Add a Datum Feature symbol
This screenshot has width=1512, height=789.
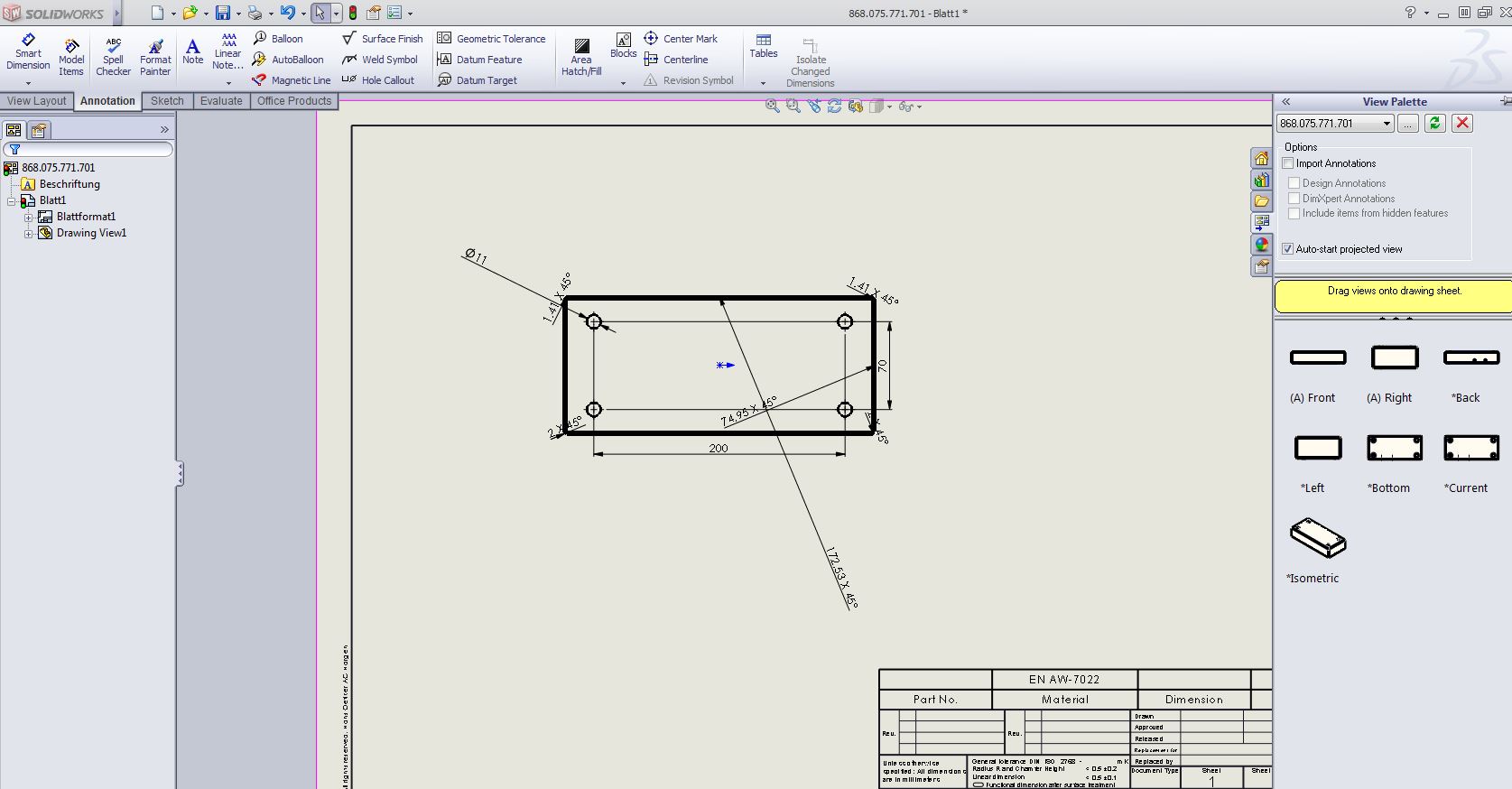479,60
